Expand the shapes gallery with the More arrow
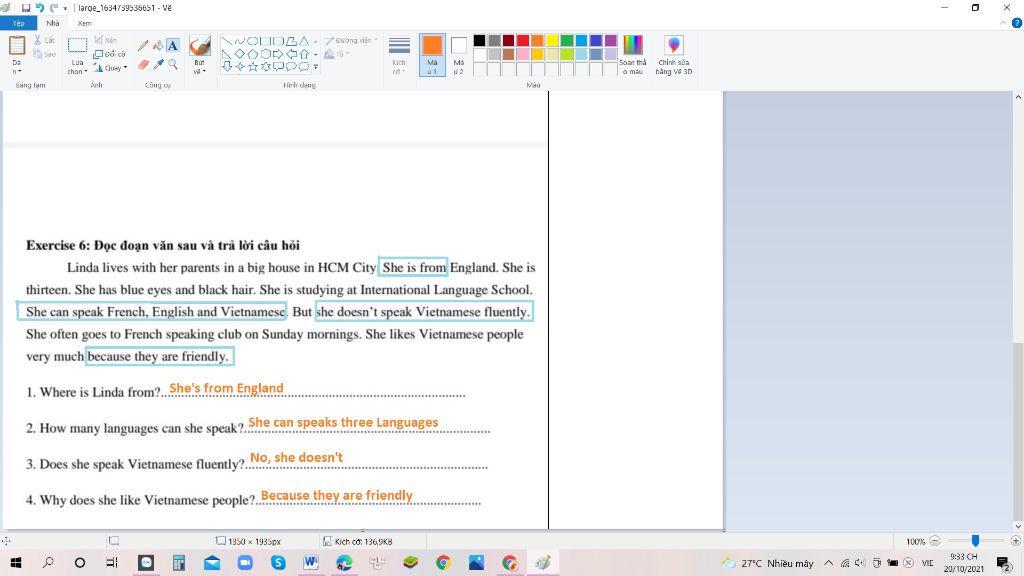Viewport: 1024px width, 576px height. point(315,67)
